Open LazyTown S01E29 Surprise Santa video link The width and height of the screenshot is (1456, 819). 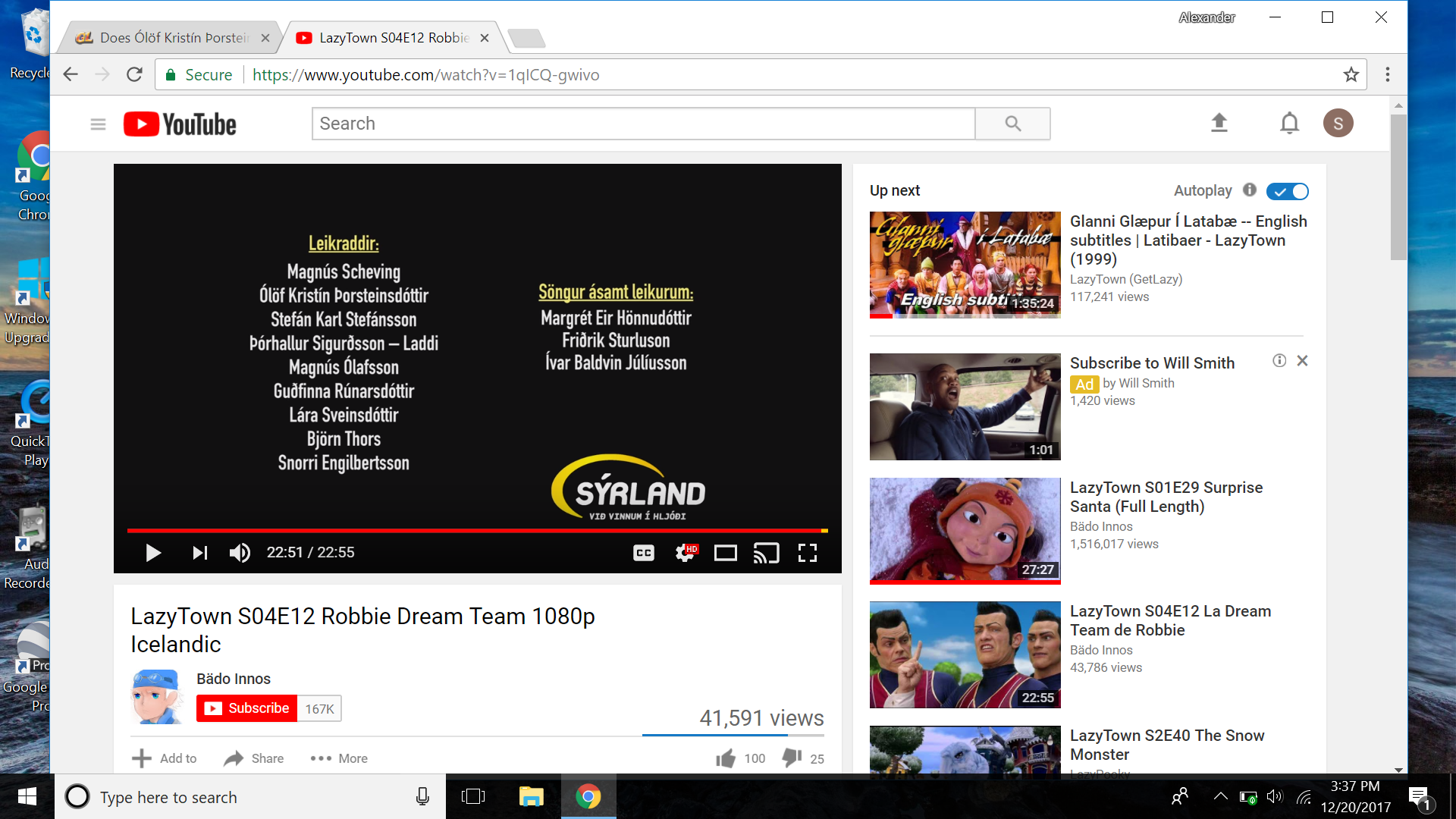pos(1166,497)
